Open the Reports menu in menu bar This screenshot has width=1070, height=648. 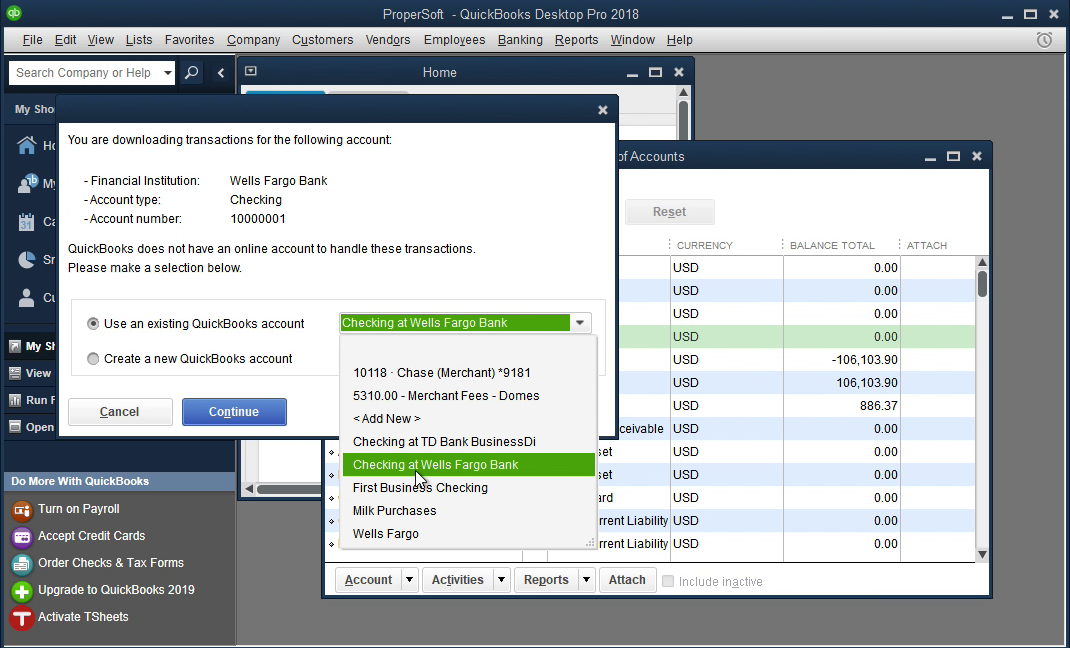coord(576,40)
